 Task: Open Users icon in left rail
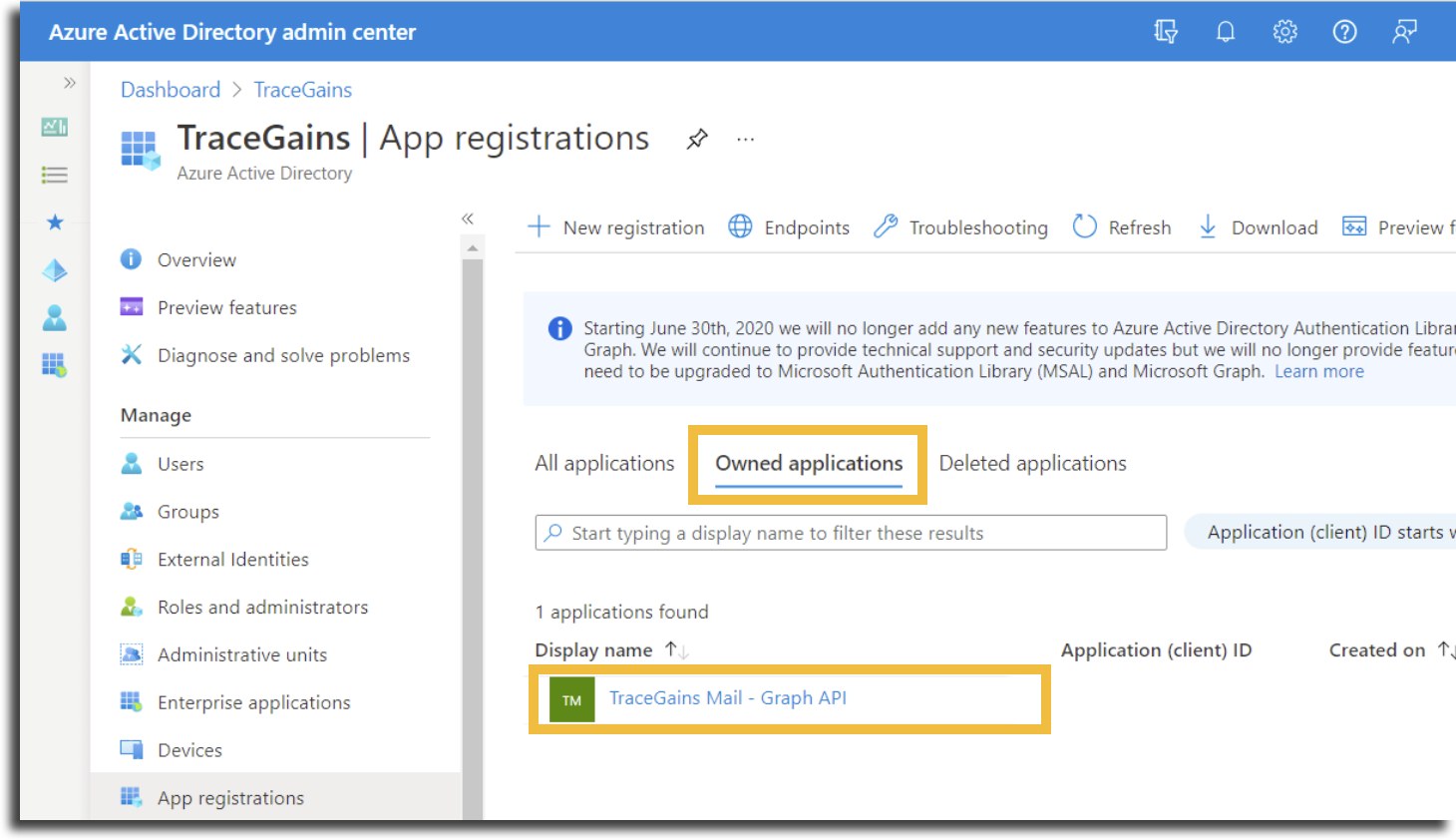click(x=55, y=318)
